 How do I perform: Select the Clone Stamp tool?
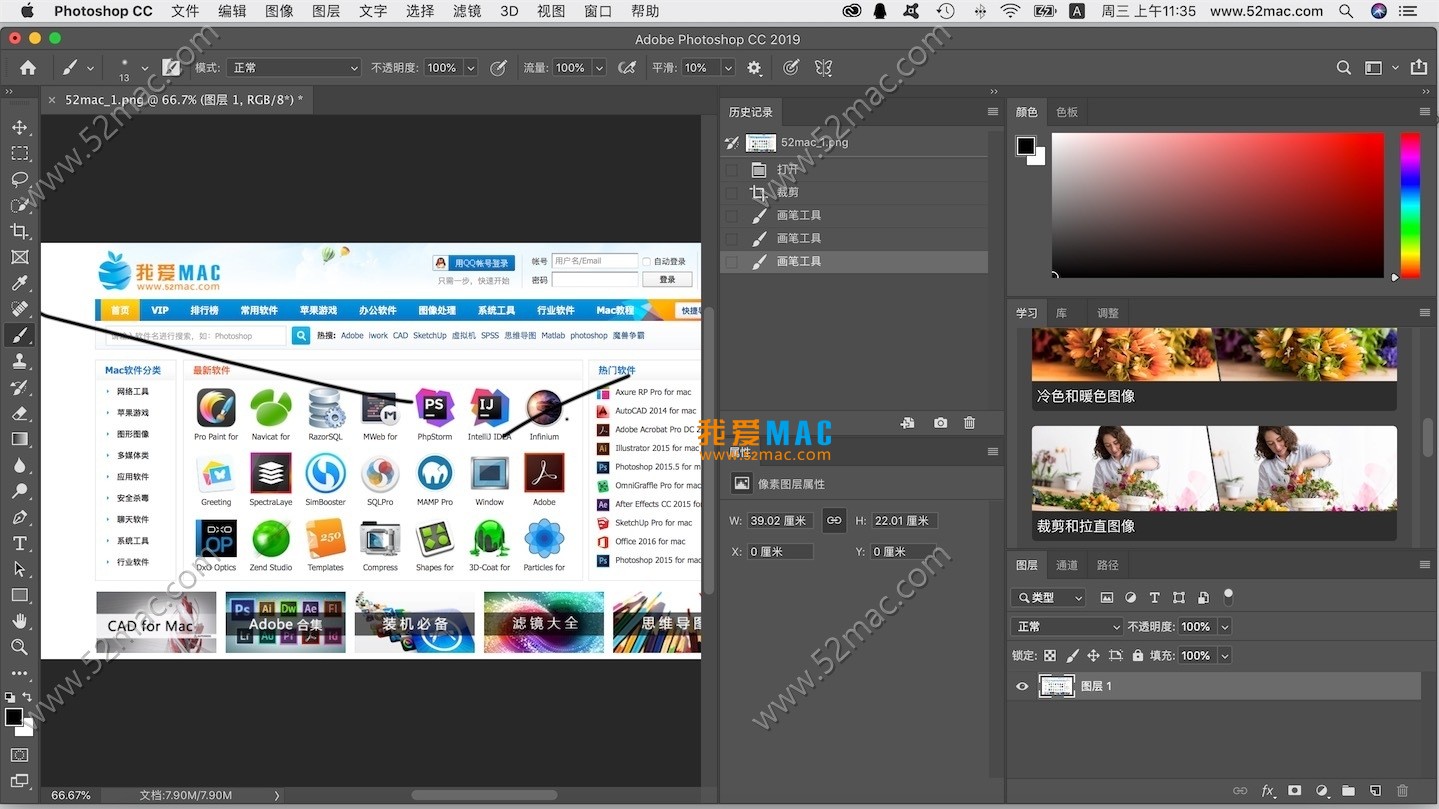tap(20, 361)
